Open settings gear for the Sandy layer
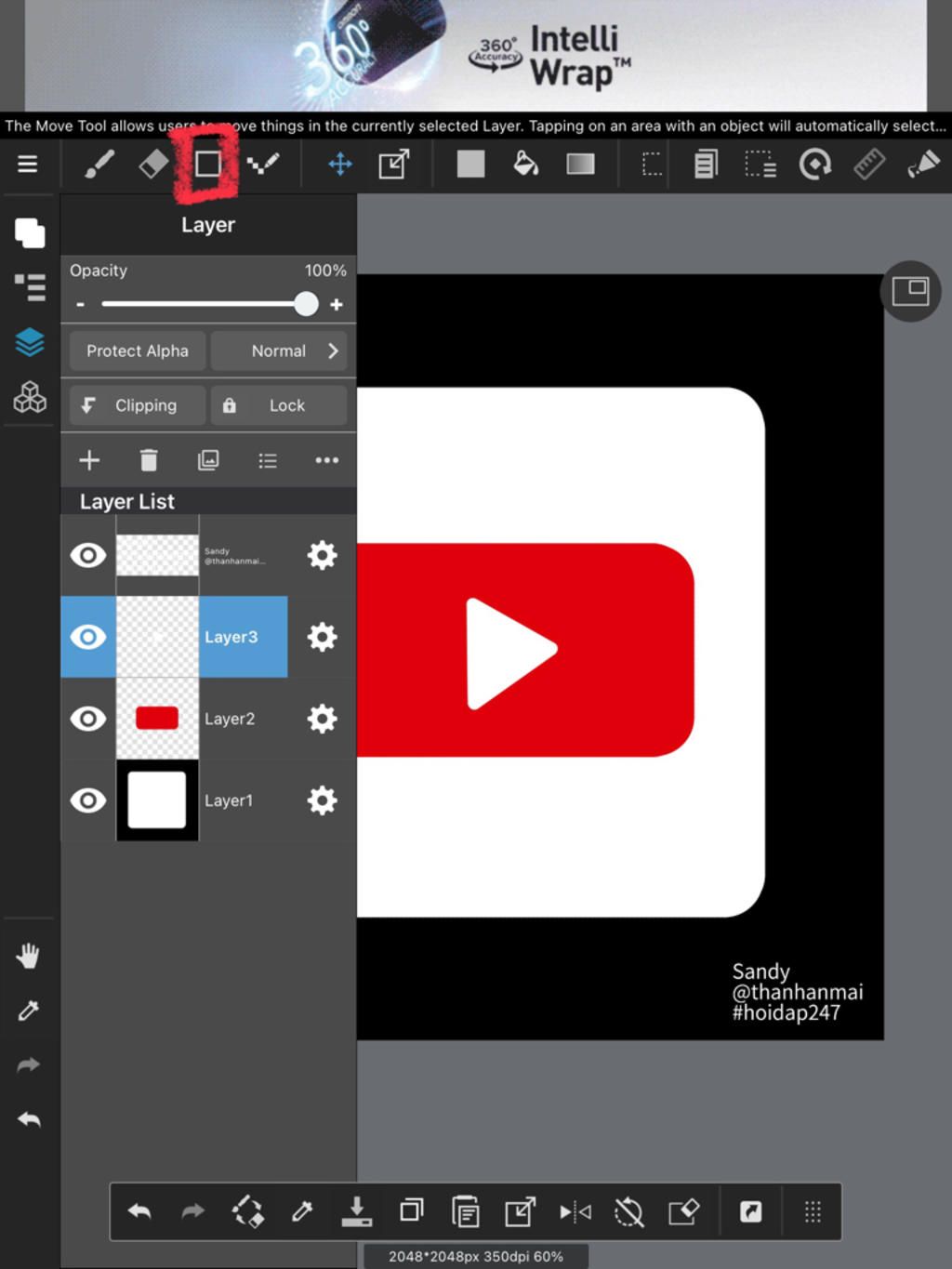The width and height of the screenshot is (952, 1269). 322,556
